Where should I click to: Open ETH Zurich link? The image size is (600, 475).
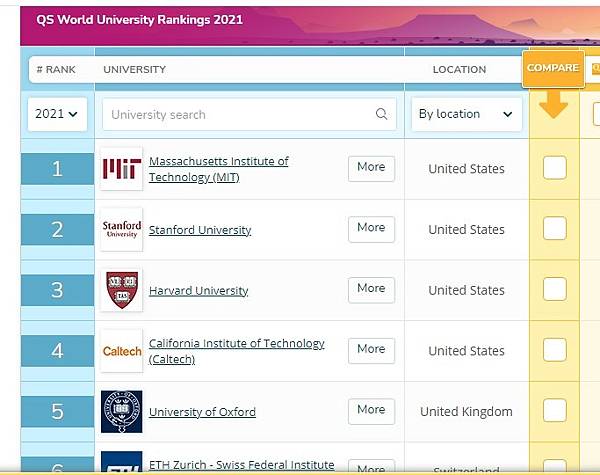click(x=241, y=465)
